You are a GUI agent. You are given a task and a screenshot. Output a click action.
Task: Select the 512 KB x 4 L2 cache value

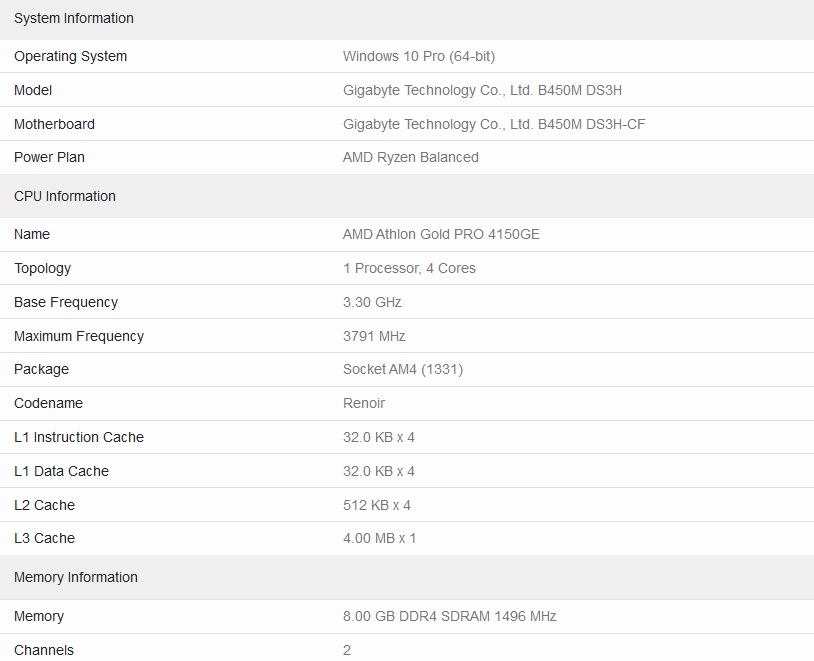pos(377,505)
